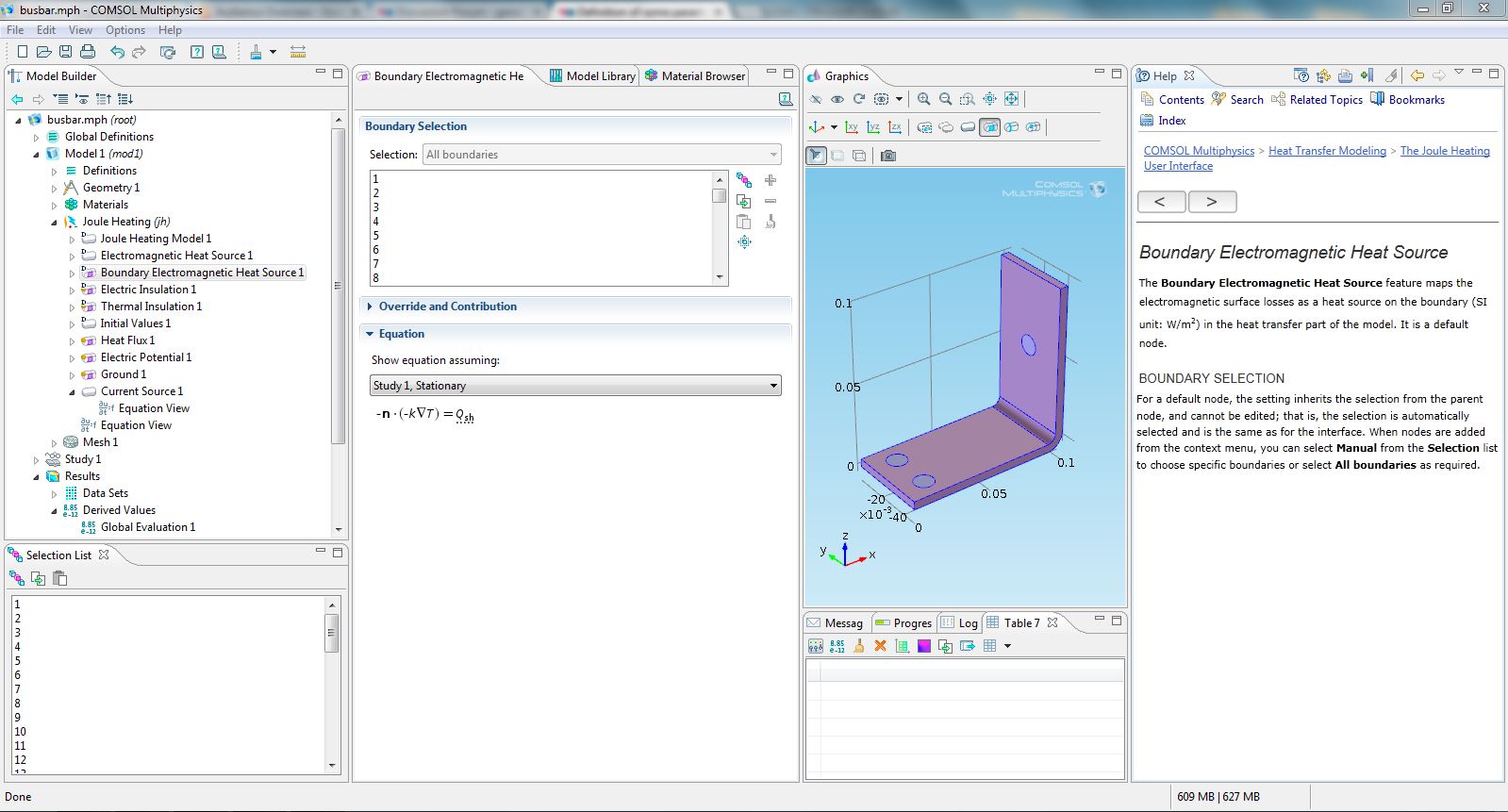Click the New model icon in main toolbar

[22, 52]
